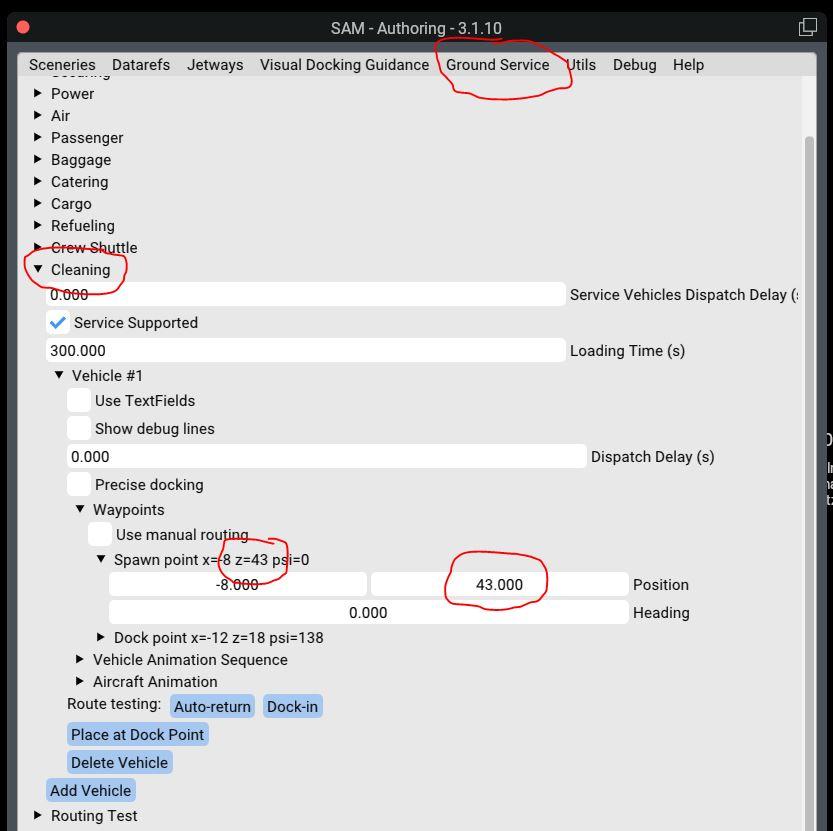833x831 pixels.
Task: Open the Jetways menu
Action: (215, 65)
